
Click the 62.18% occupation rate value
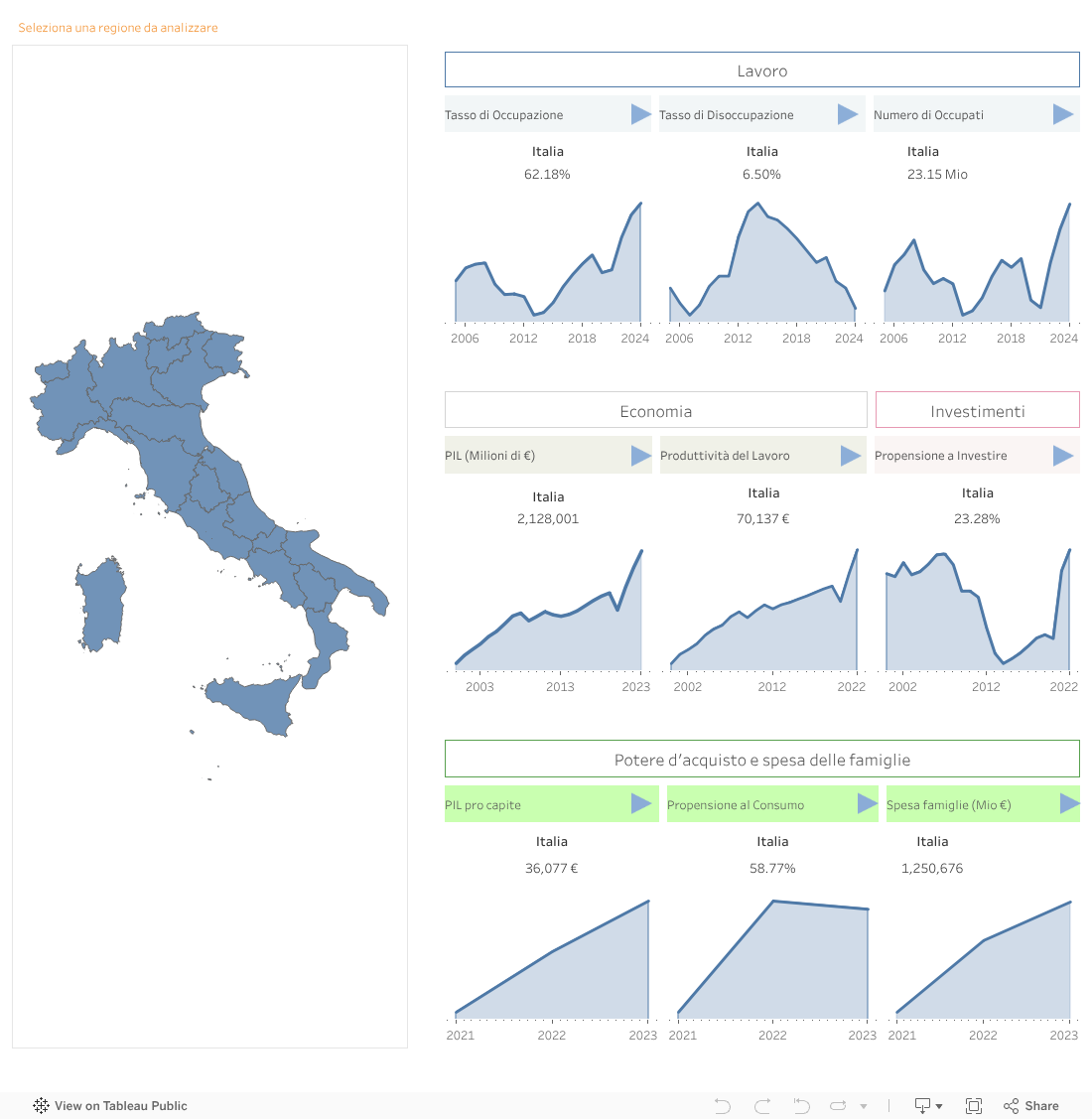(x=547, y=174)
